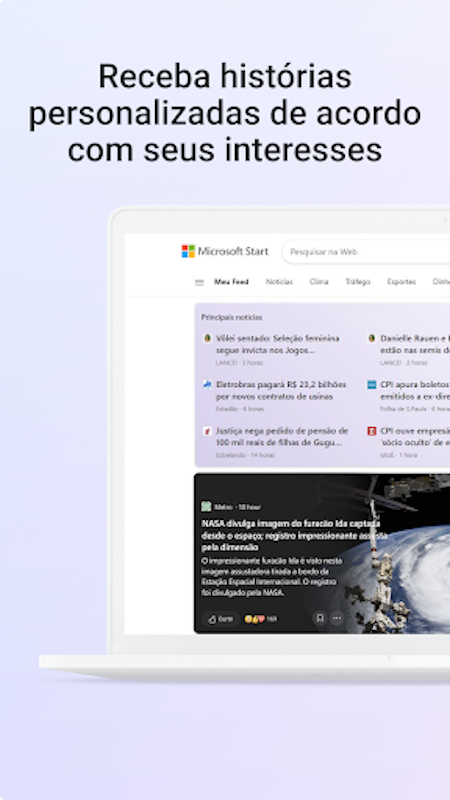The width and height of the screenshot is (450, 800).
Task: Click the Metro source icon on NASA card
Action: pyautogui.click(x=206, y=507)
